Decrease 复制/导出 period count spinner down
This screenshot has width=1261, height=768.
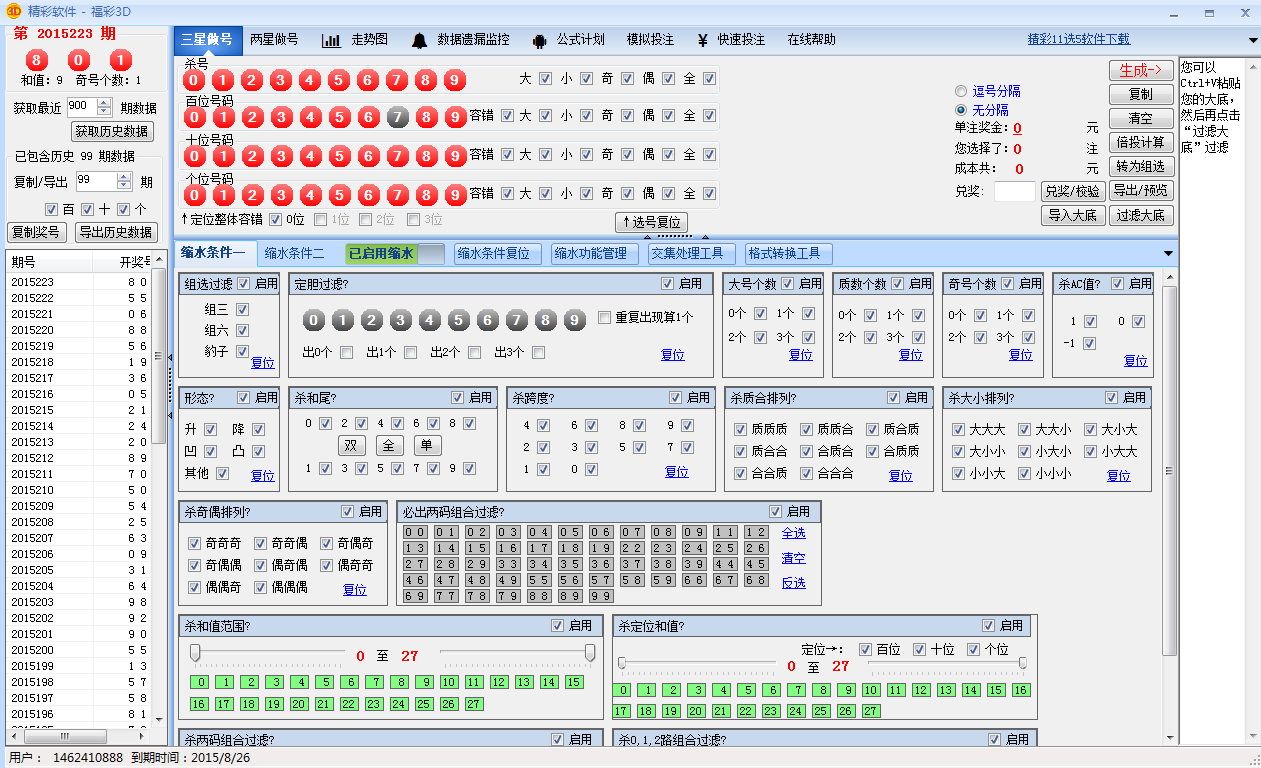tap(124, 186)
